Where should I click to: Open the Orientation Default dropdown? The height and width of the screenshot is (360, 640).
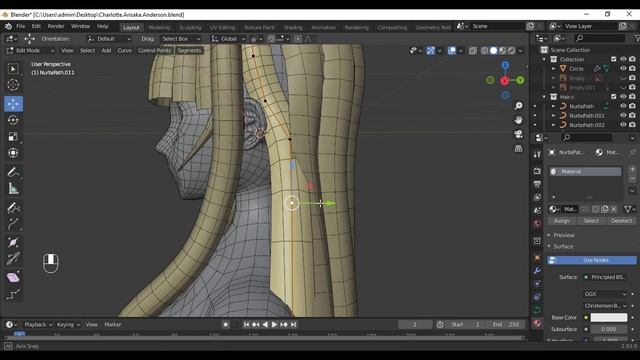(109, 39)
